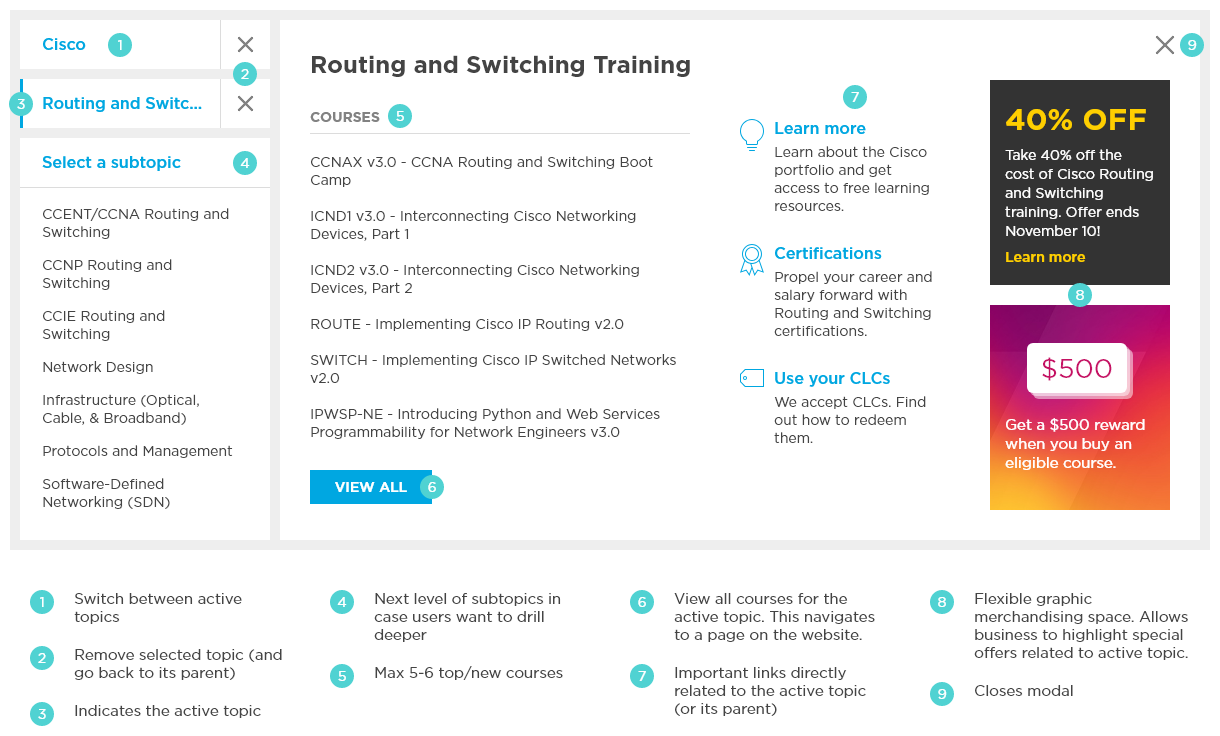Click the $500 reward card graphic
Screen dimensions: 1220x736
tap(1079, 408)
